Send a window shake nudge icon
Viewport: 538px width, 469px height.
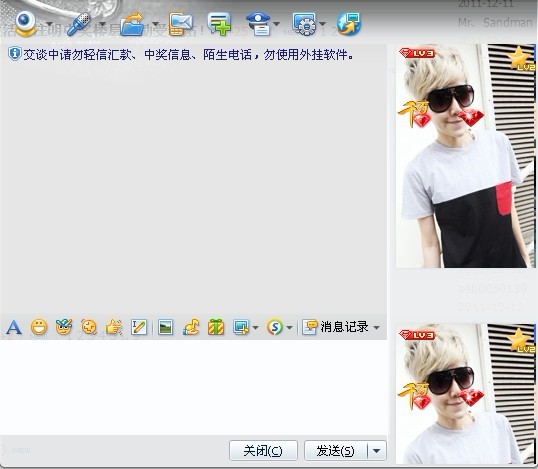pyautogui.click(x=89, y=327)
